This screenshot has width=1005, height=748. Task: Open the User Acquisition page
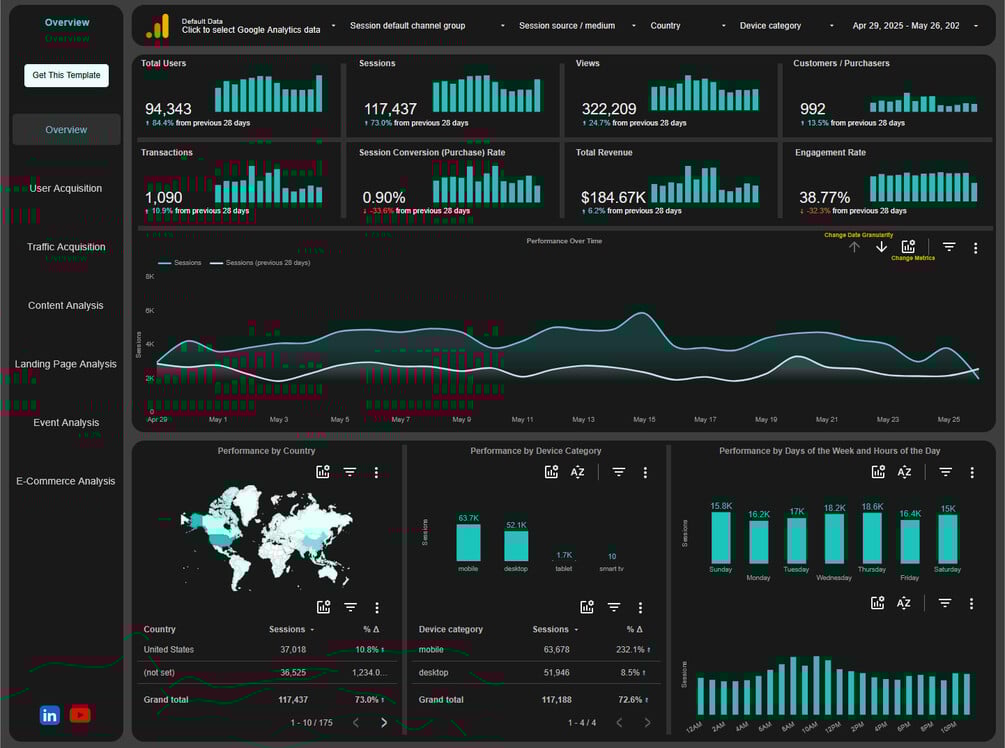coord(66,188)
